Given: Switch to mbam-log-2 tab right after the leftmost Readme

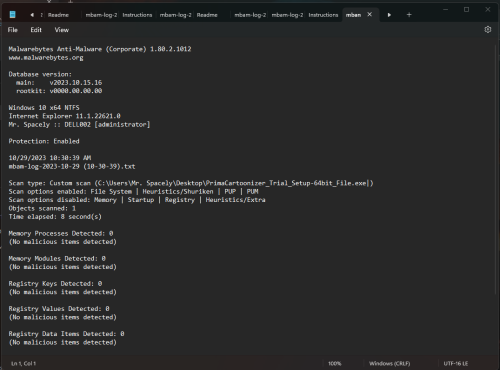Looking at the screenshot, I should [x=101, y=15].
